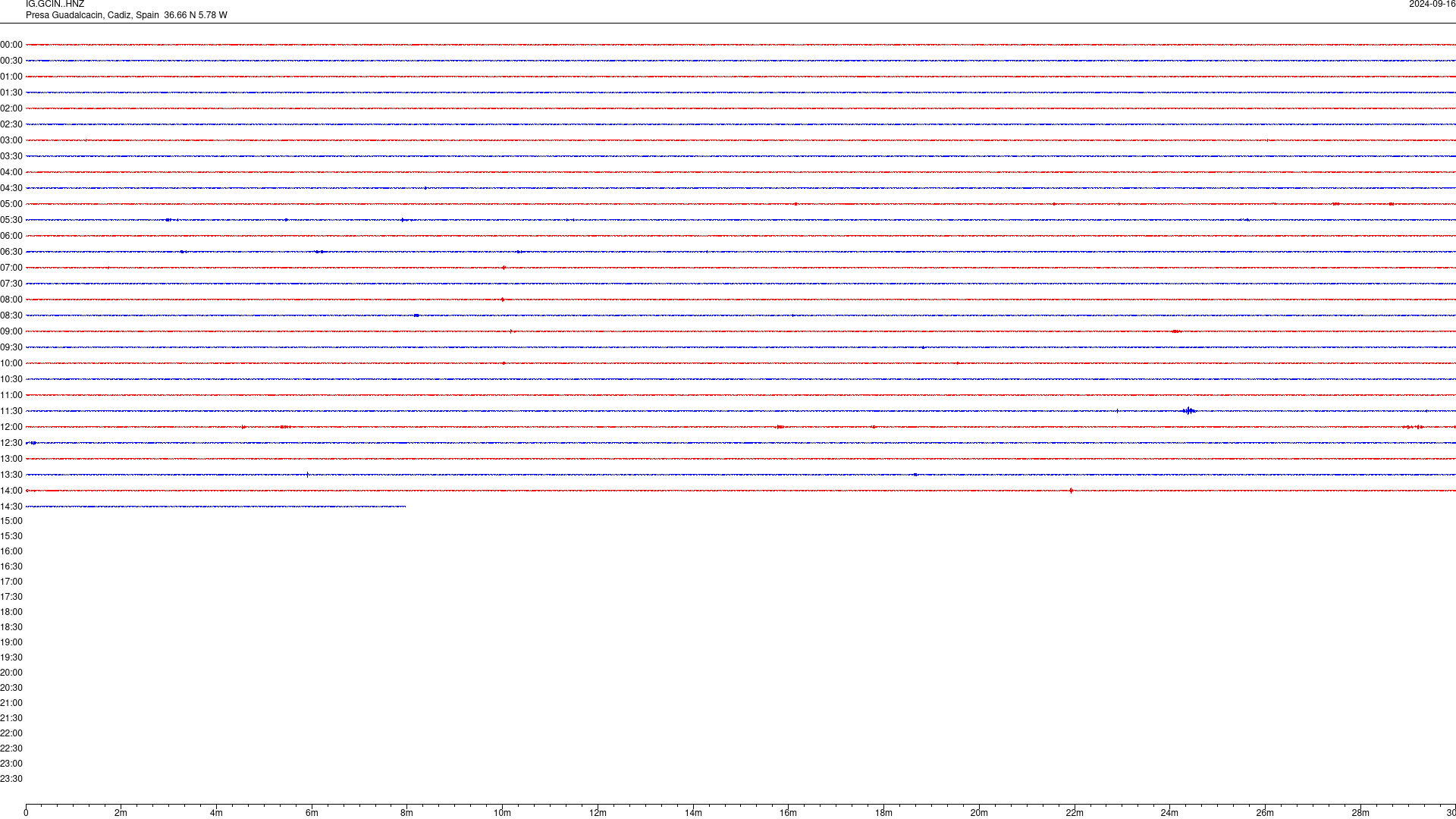Select the 12:30 time row label

tap(11, 443)
